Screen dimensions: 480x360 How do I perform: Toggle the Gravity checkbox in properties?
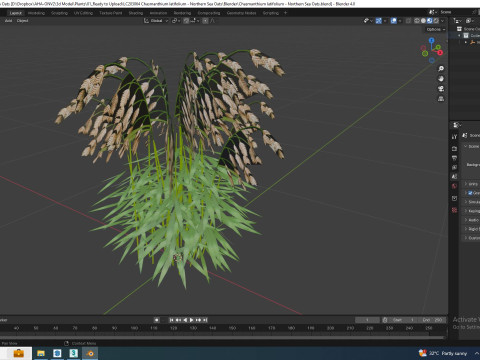[470, 193]
